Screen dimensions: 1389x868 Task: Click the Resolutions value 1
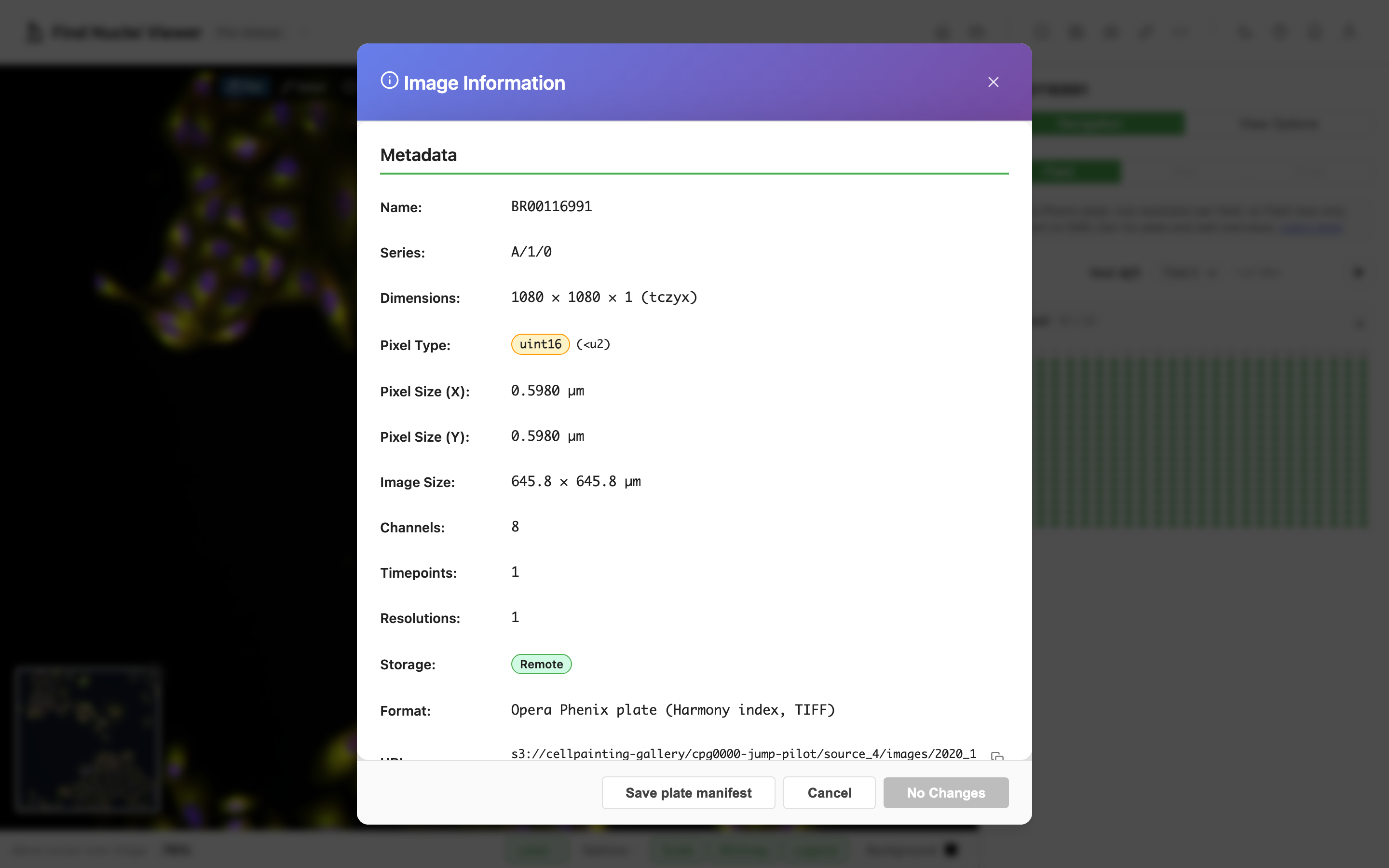515,617
